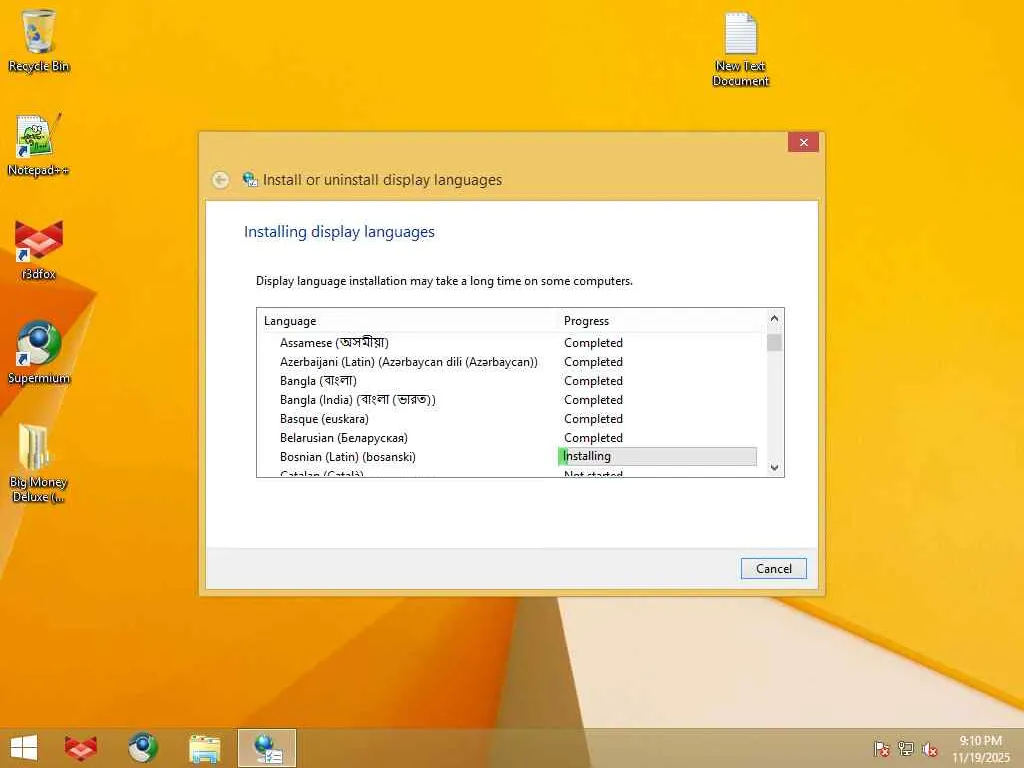This screenshot has width=1024, height=768.
Task: Click Completed status for Basque
Action: point(593,418)
